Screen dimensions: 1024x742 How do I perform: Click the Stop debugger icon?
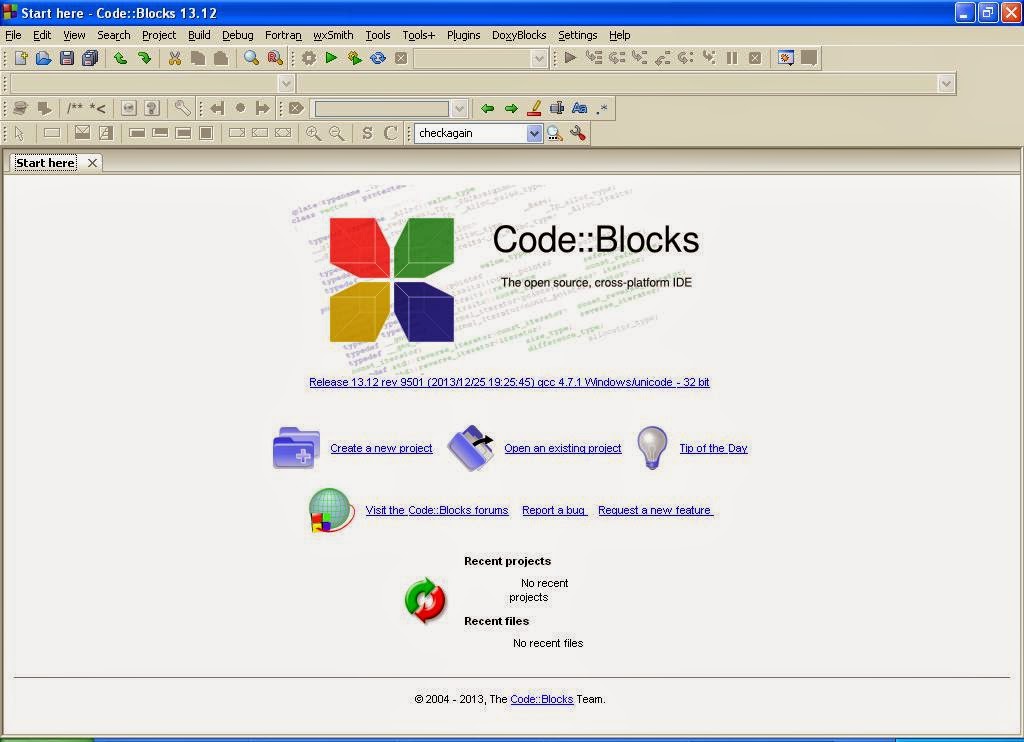pyautogui.click(x=755, y=57)
